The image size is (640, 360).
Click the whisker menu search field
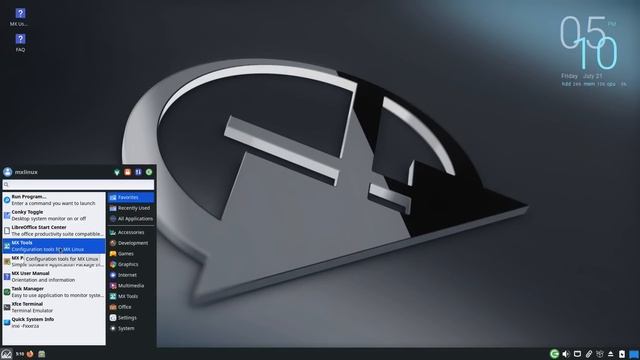click(78, 185)
